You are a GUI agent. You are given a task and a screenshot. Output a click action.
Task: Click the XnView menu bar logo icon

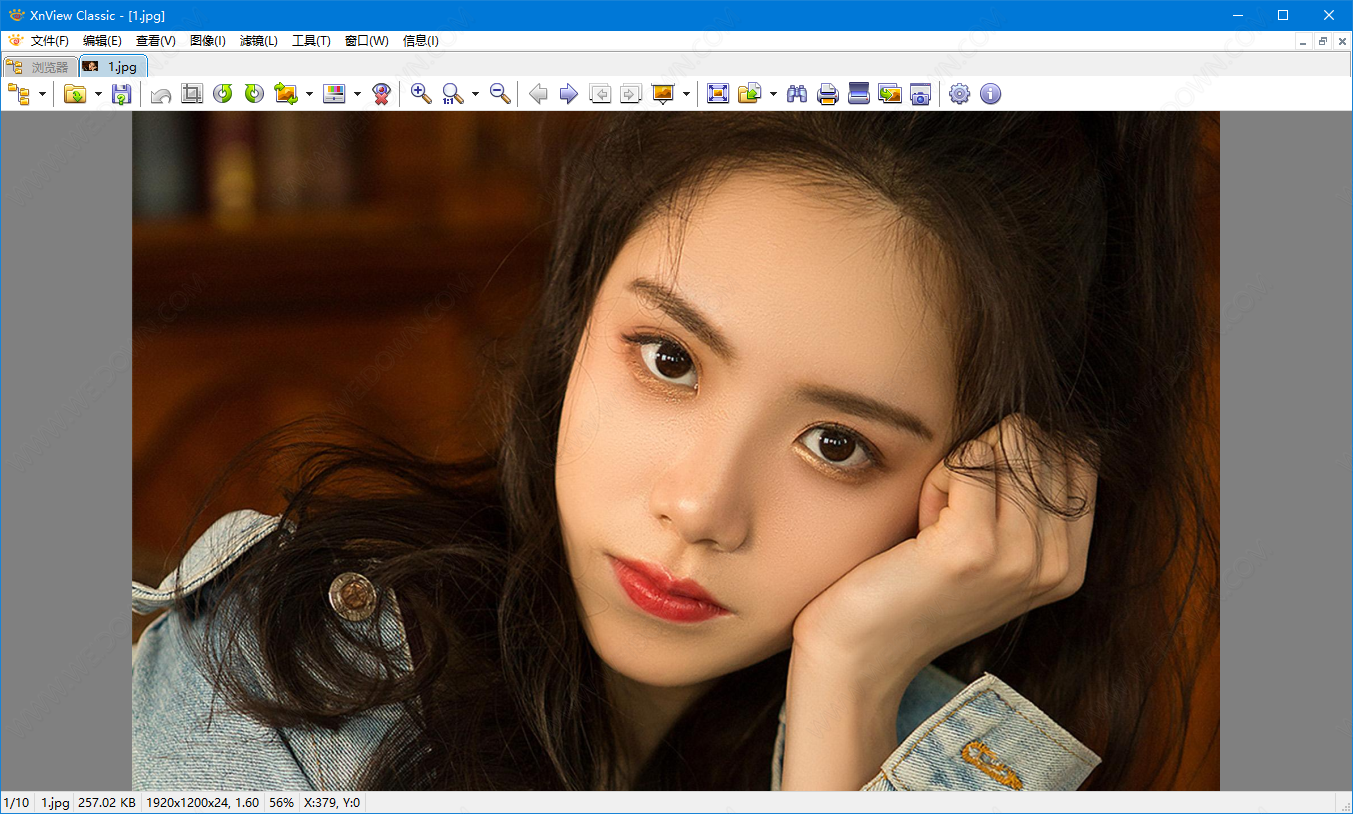pos(15,41)
